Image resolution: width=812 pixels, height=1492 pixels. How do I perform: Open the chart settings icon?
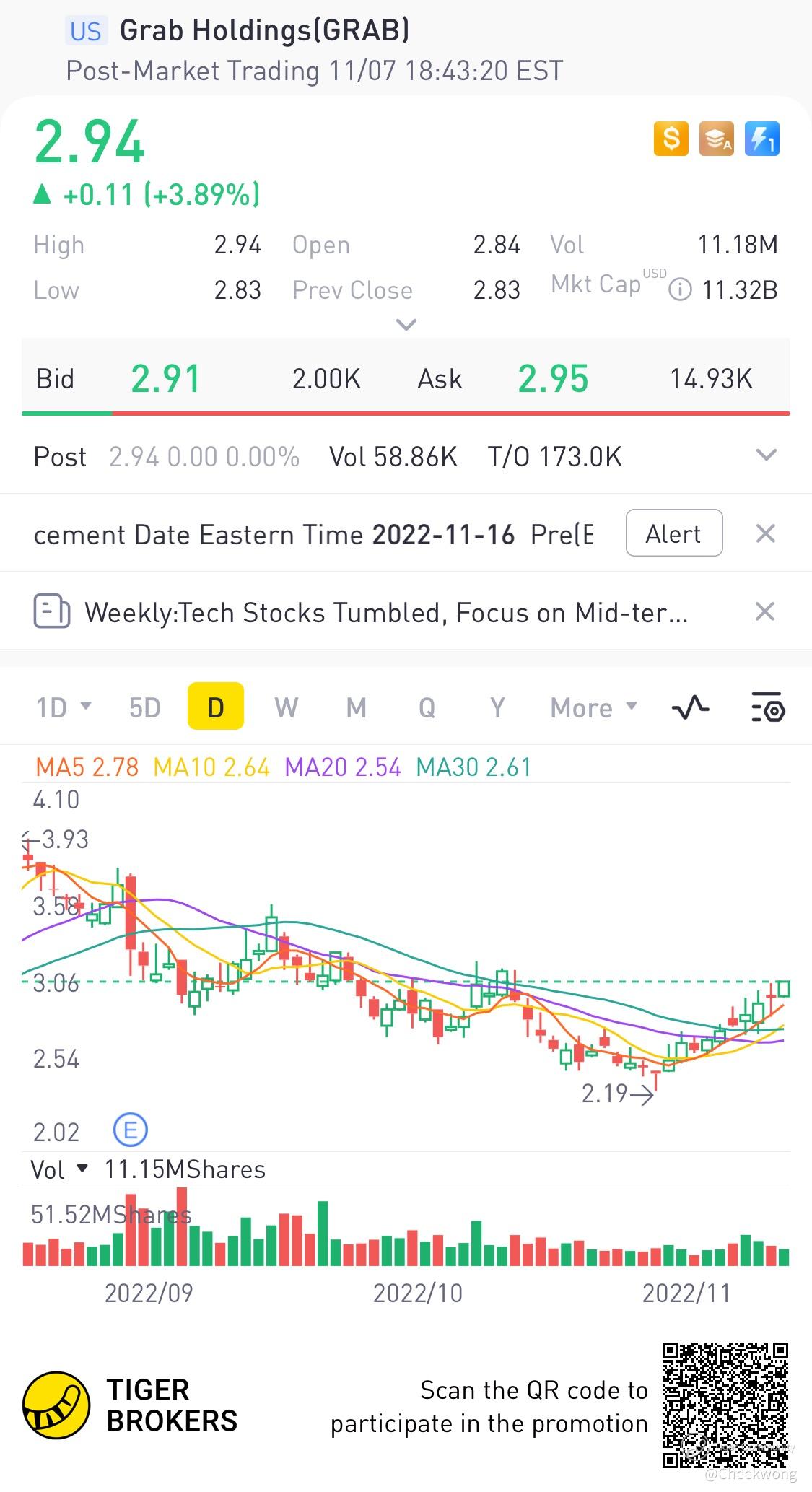point(767,707)
